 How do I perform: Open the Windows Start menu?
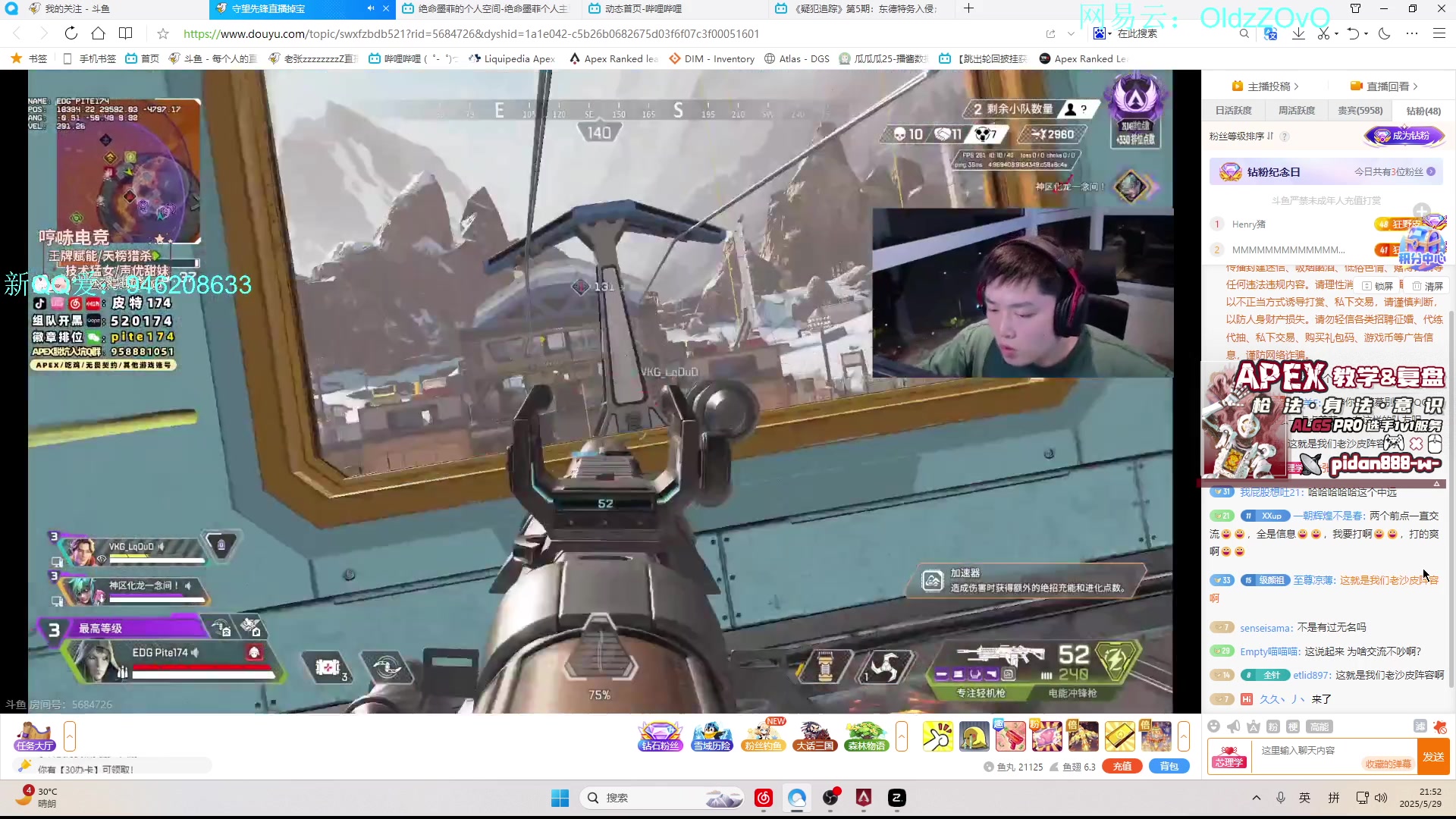[x=560, y=798]
